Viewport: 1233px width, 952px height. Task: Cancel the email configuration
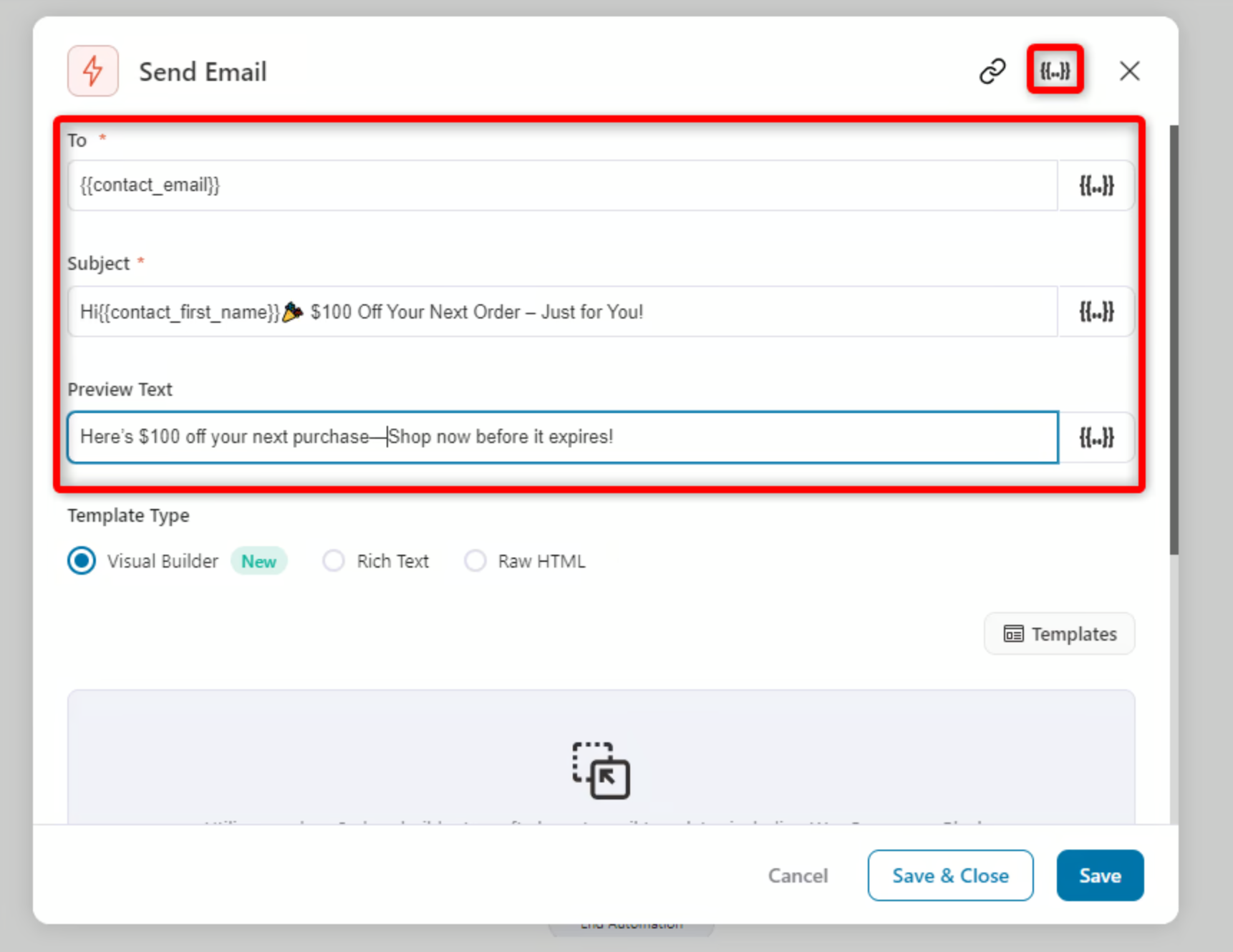point(798,875)
